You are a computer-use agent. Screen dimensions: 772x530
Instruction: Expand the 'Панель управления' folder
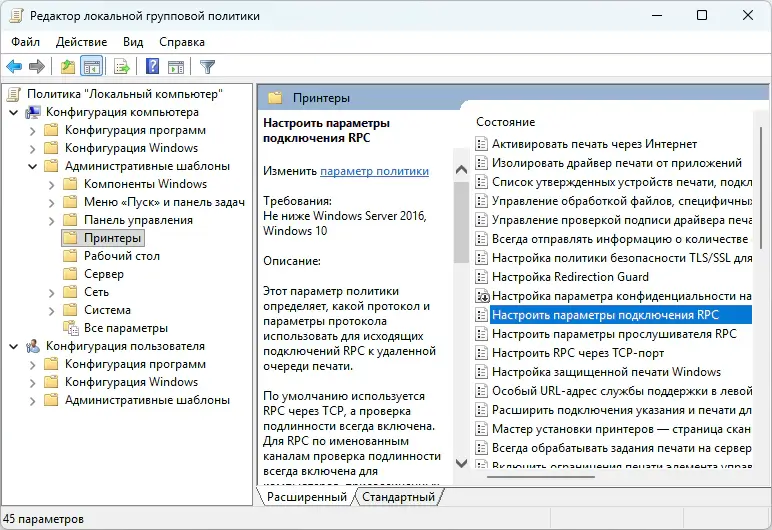[51, 221]
